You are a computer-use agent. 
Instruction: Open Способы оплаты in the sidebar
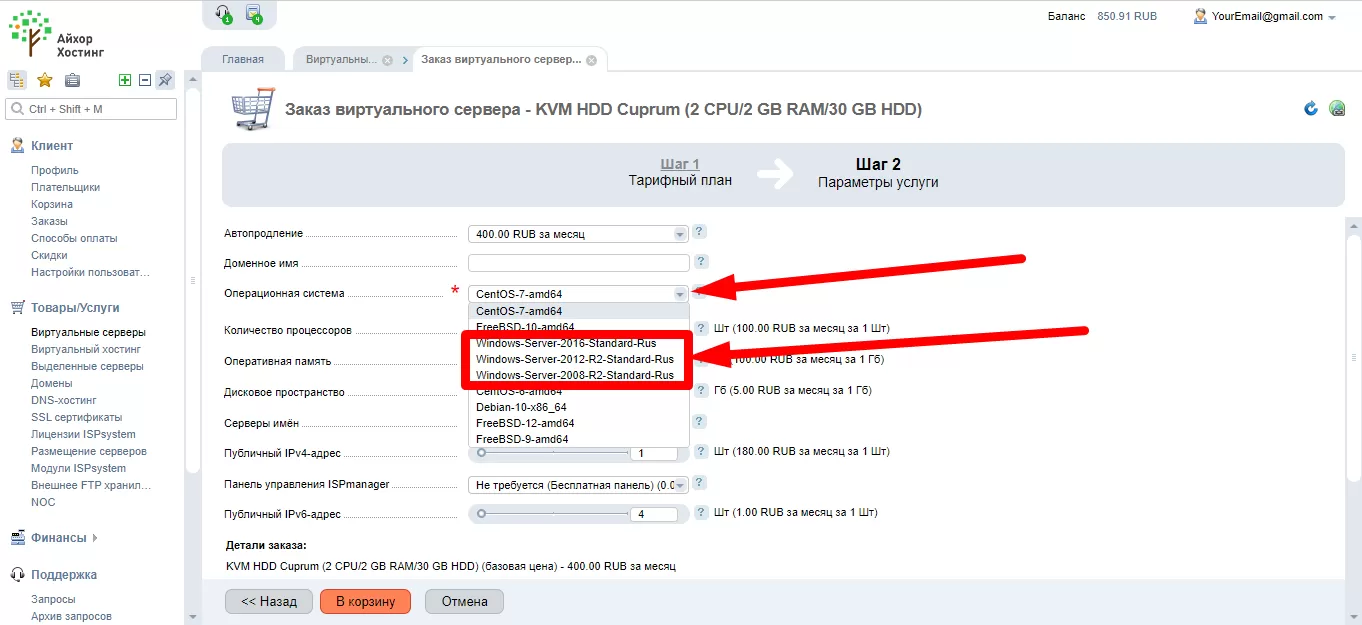(74, 238)
